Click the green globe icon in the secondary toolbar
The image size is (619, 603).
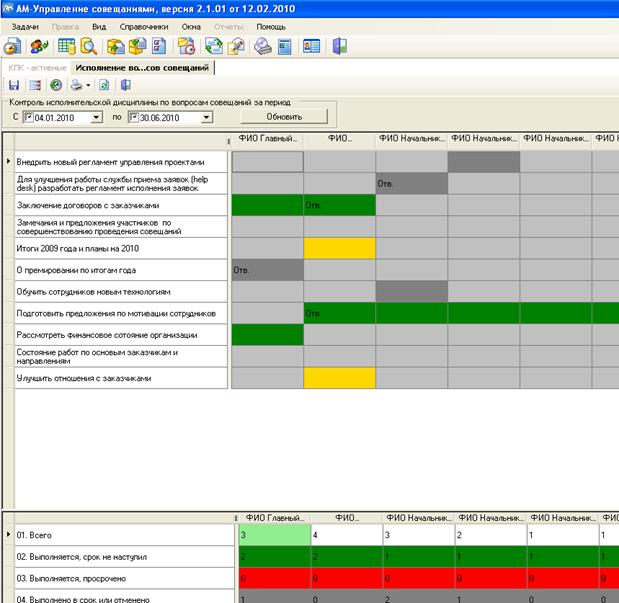click(x=56, y=86)
